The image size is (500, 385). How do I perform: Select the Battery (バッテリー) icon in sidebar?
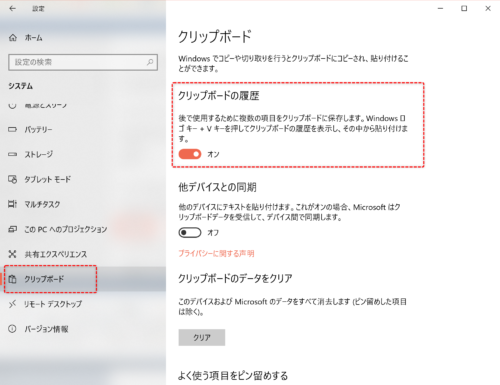point(12,129)
